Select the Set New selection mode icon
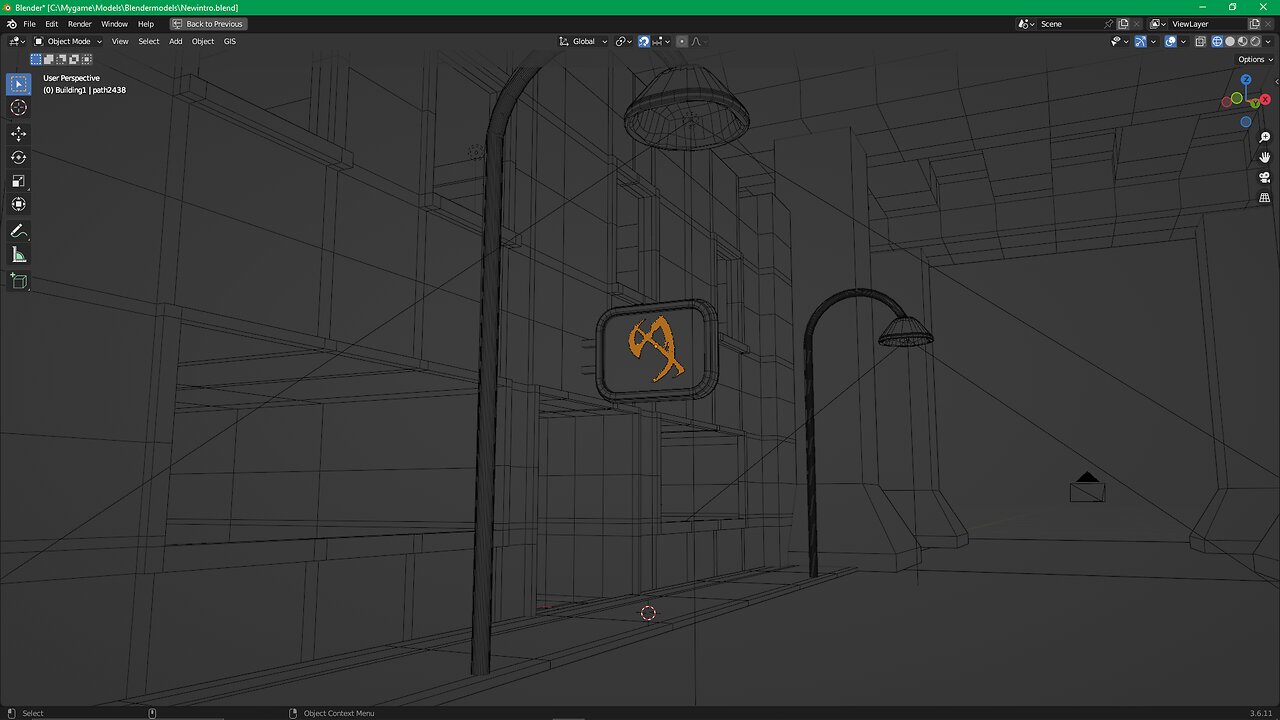Image resolution: width=1280 pixels, height=720 pixels. [x=36, y=59]
